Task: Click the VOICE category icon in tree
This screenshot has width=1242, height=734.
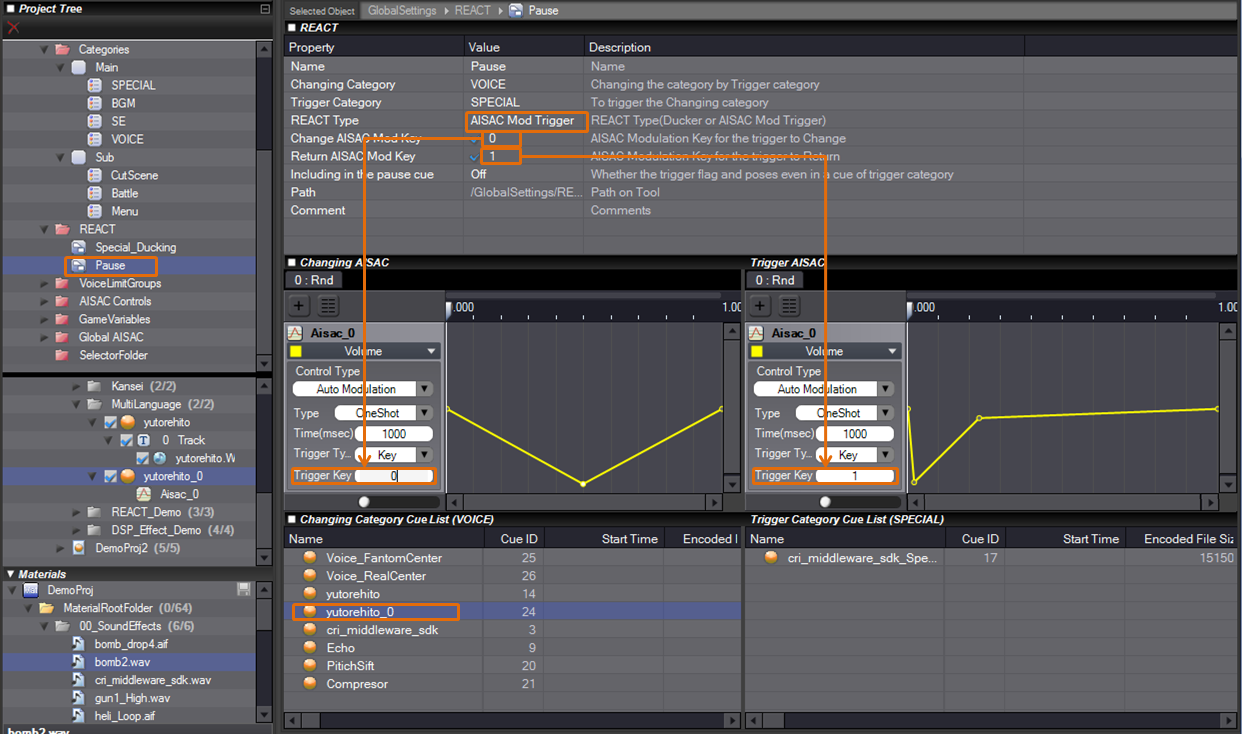Action: tap(95, 139)
